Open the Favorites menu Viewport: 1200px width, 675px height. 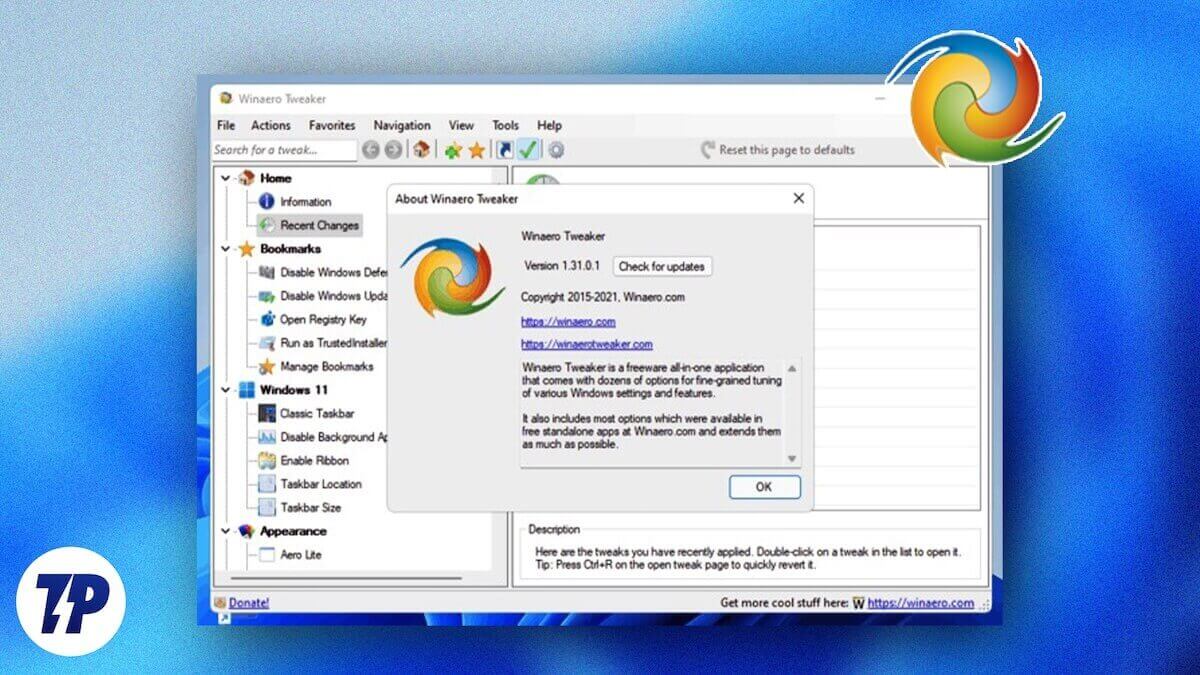click(332, 125)
